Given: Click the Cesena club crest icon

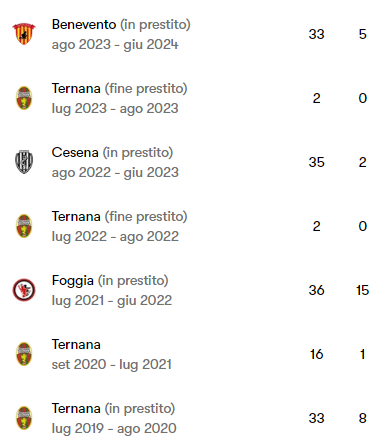Looking at the screenshot, I should [24, 162].
